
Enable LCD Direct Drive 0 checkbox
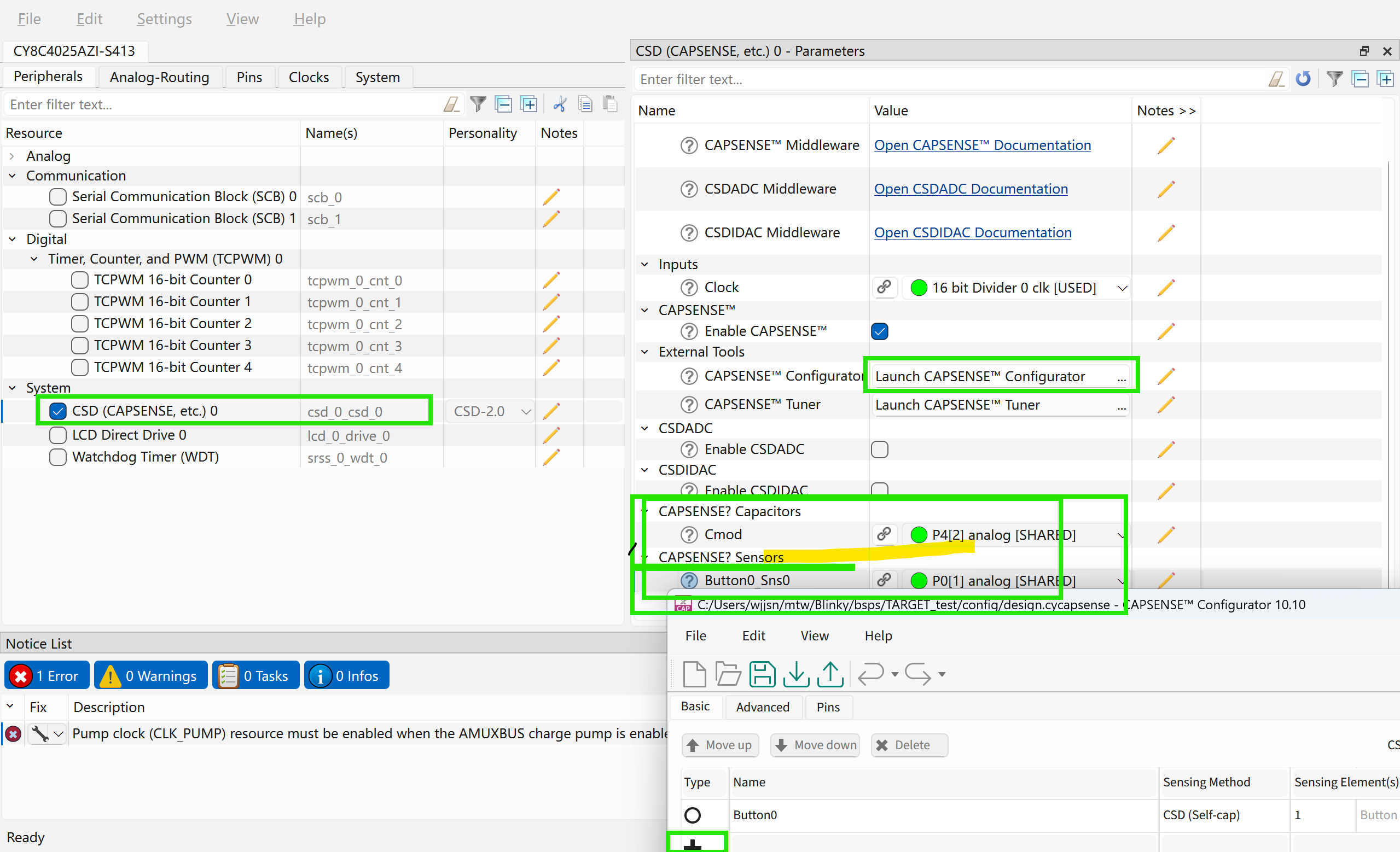tap(57, 435)
